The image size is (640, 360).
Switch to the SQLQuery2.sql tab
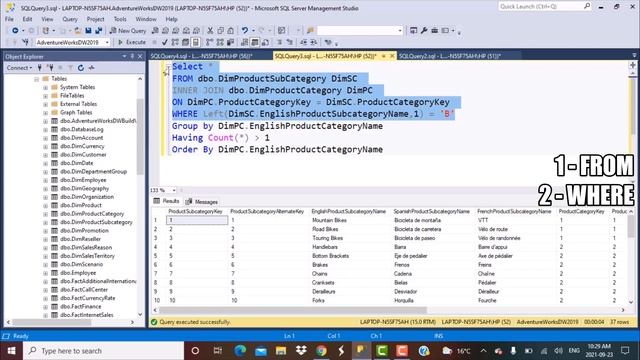[450, 56]
